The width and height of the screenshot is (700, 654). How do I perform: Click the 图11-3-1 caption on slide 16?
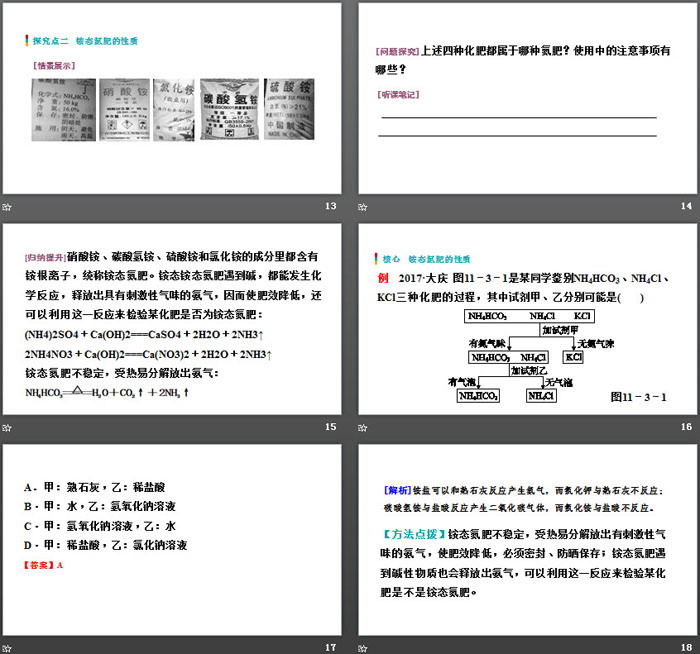click(x=637, y=396)
